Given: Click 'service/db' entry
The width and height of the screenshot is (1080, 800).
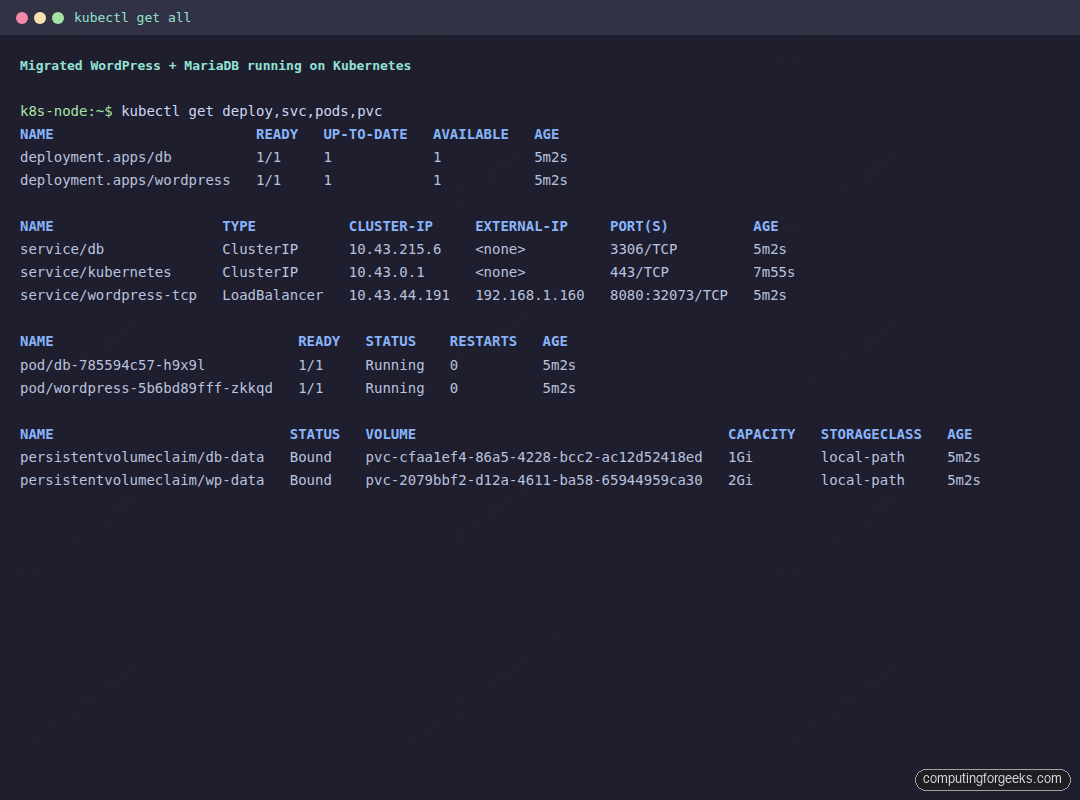Looking at the screenshot, I should click(62, 249).
